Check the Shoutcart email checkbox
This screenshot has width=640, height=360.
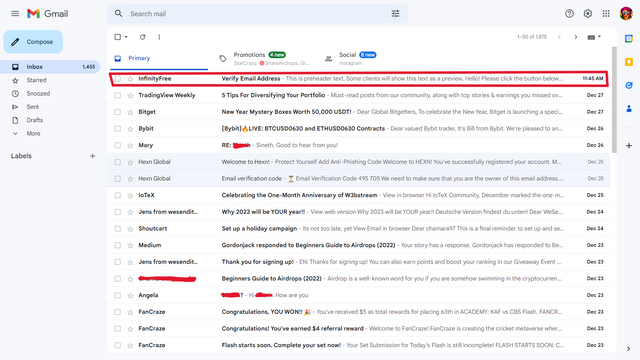[x=118, y=229]
